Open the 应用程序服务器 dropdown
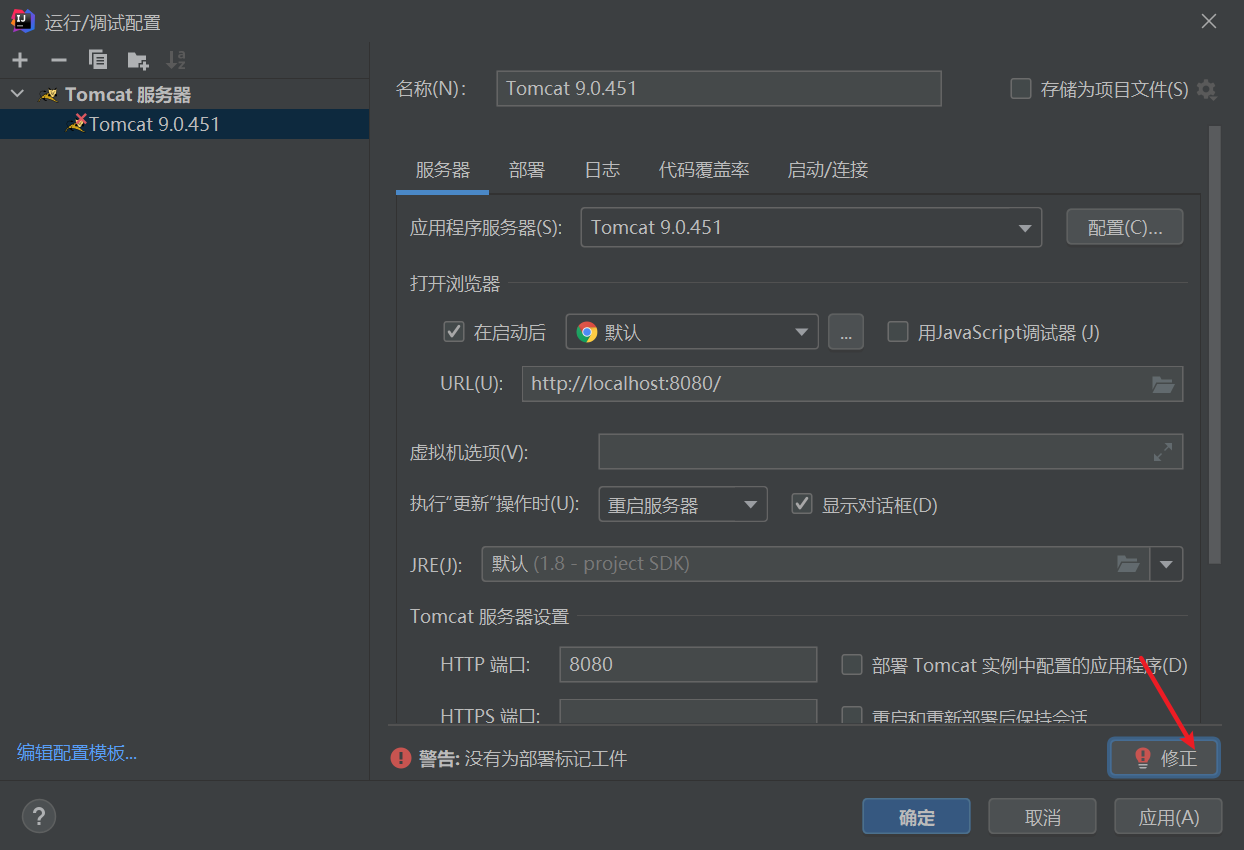This screenshot has height=850, width=1244. pos(811,227)
